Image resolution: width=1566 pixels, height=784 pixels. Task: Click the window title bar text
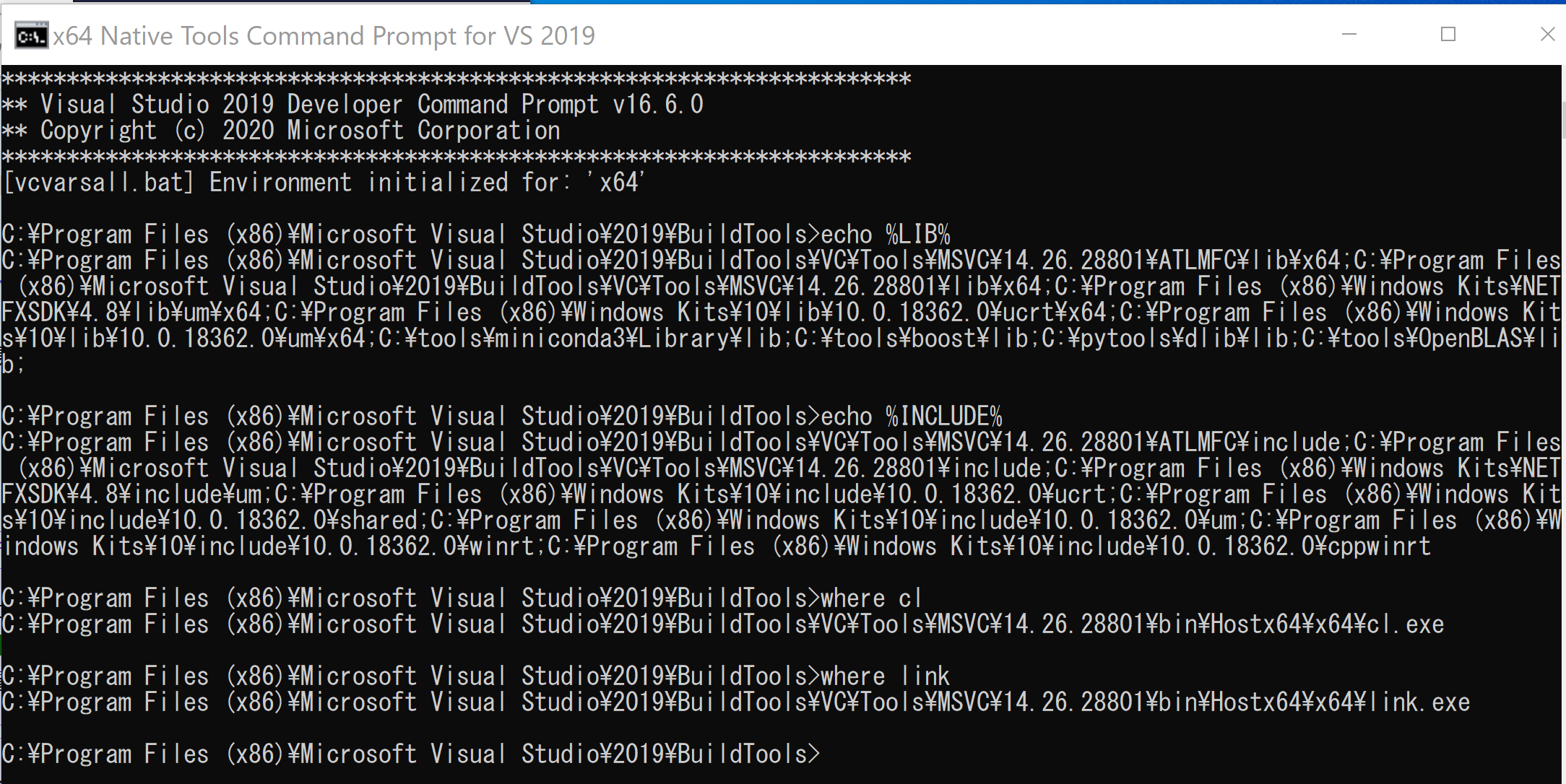(x=324, y=35)
